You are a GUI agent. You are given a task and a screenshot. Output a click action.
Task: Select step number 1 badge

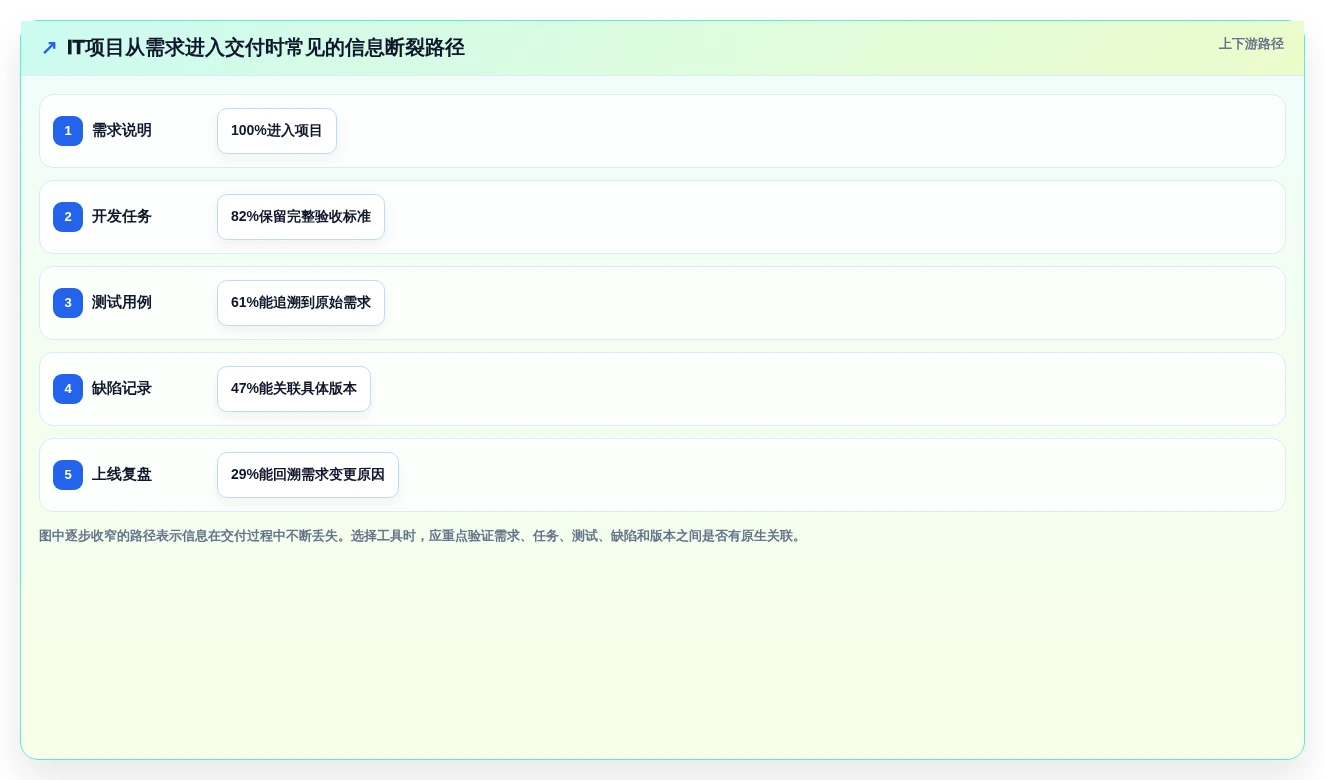[68, 131]
